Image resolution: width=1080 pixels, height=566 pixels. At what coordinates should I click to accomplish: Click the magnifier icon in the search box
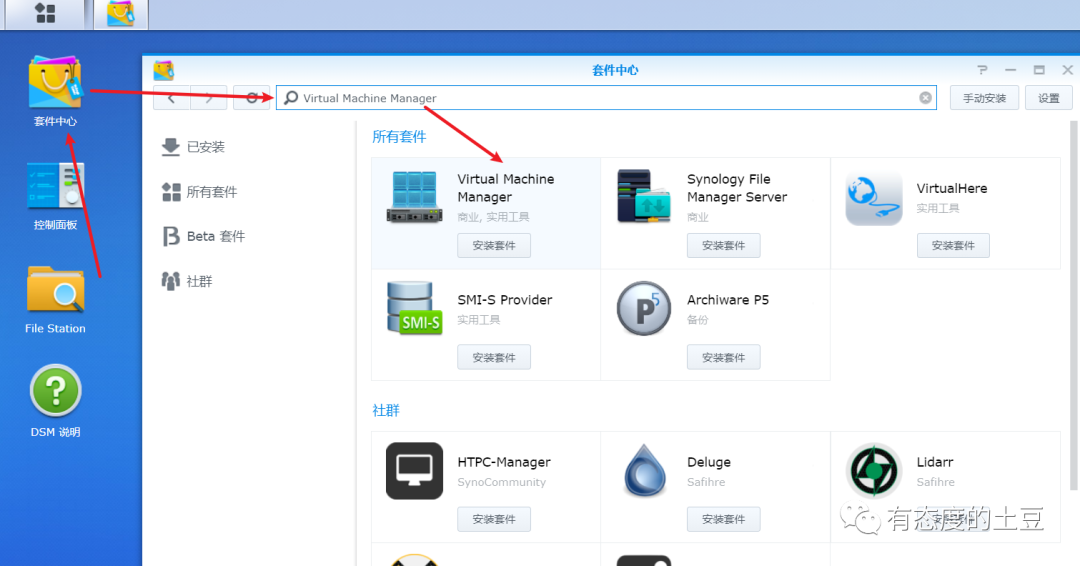pyautogui.click(x=291, y=98)
